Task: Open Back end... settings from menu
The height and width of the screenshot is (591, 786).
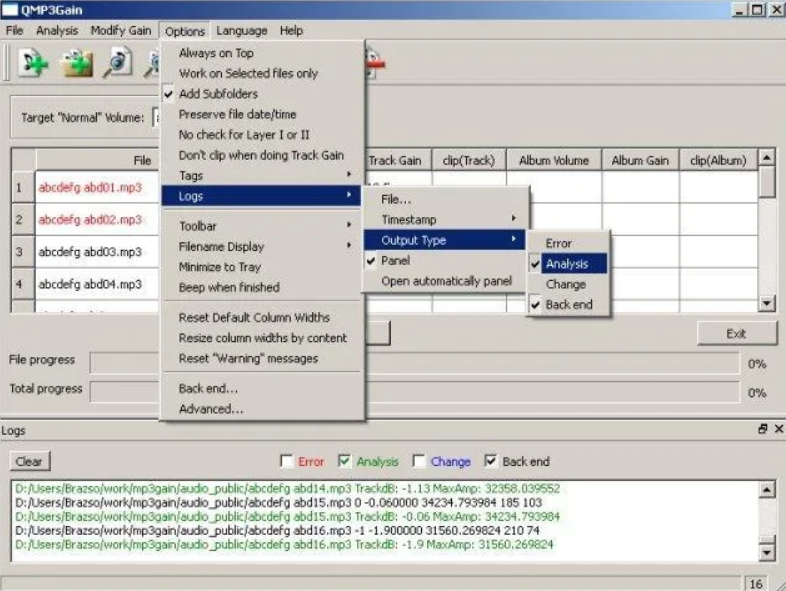Action: coord(261,388)
